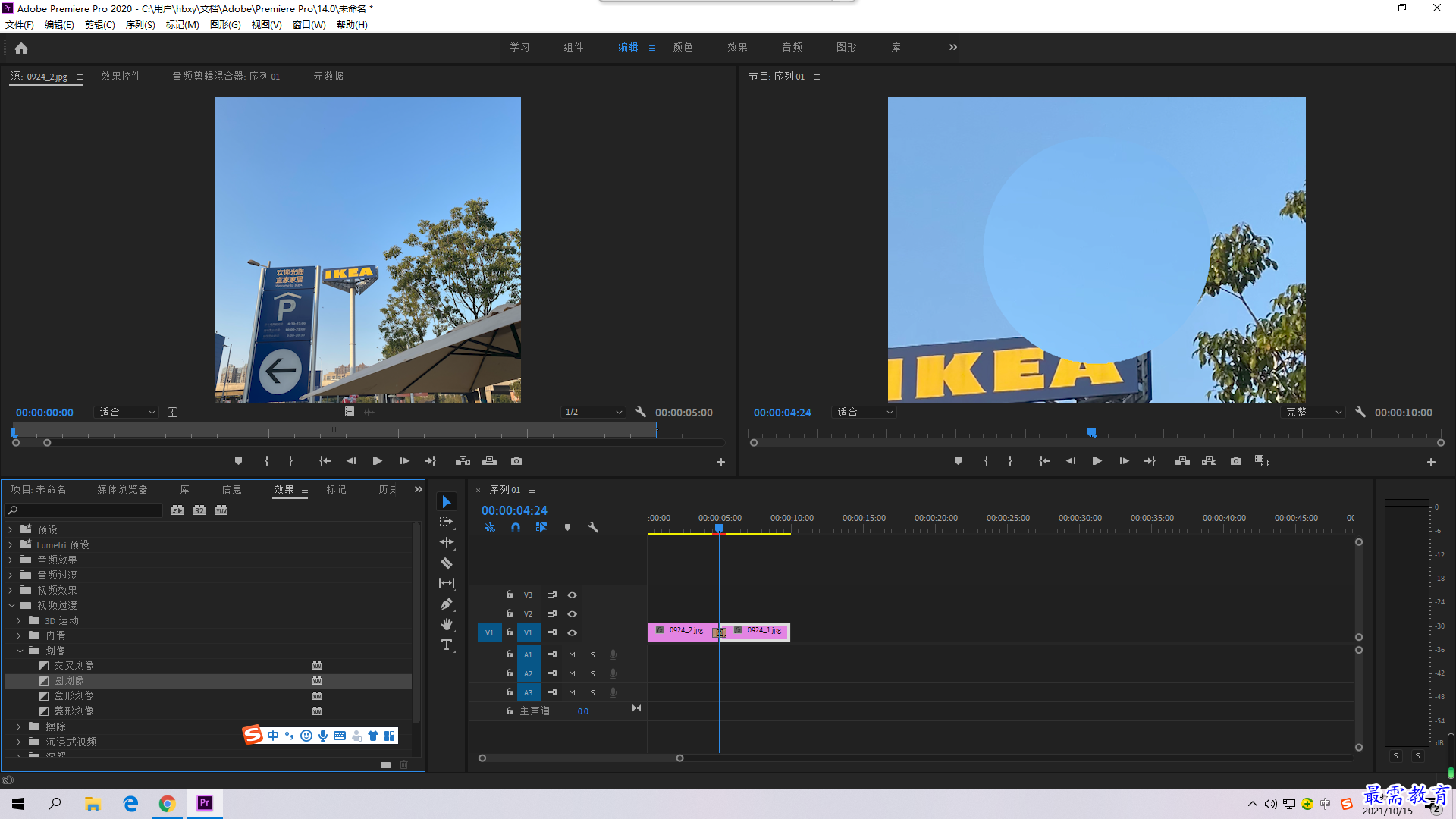Select the Type tool
The width and height of the screenshot is (1456, 819).
447,645
